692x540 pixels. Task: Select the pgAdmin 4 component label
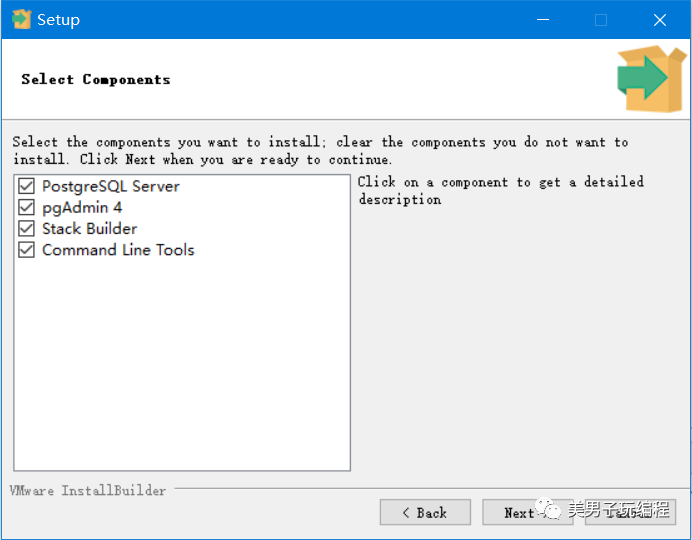coord(82,207)
